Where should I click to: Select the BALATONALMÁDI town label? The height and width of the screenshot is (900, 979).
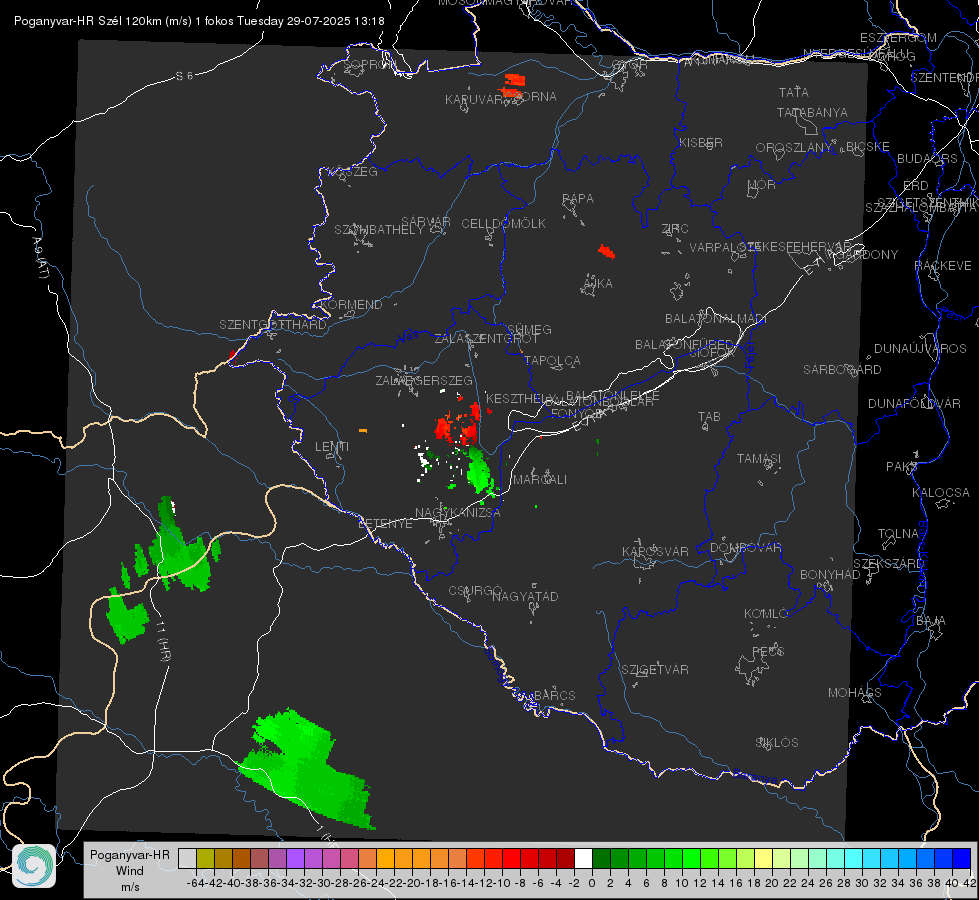pos(716,319)
